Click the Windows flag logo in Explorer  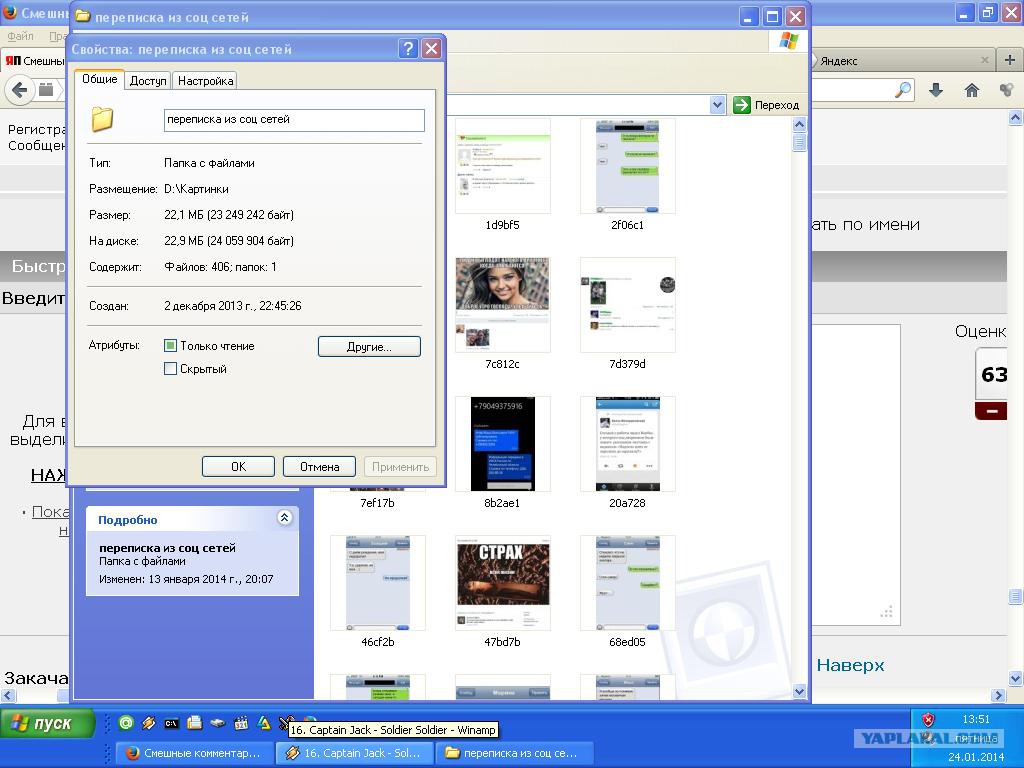click(x=789, y=42)
